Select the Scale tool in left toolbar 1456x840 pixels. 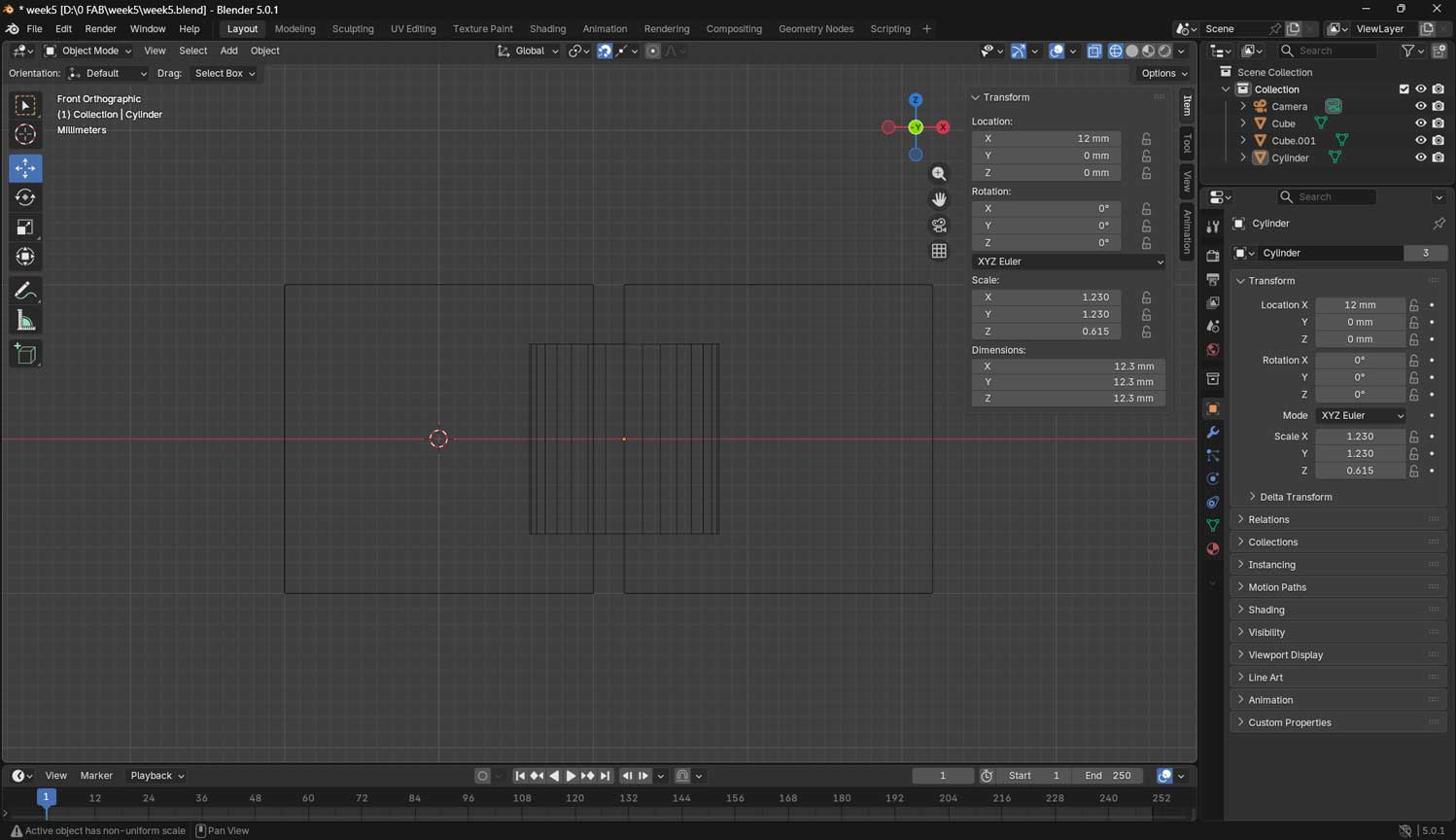coord(25,227)
